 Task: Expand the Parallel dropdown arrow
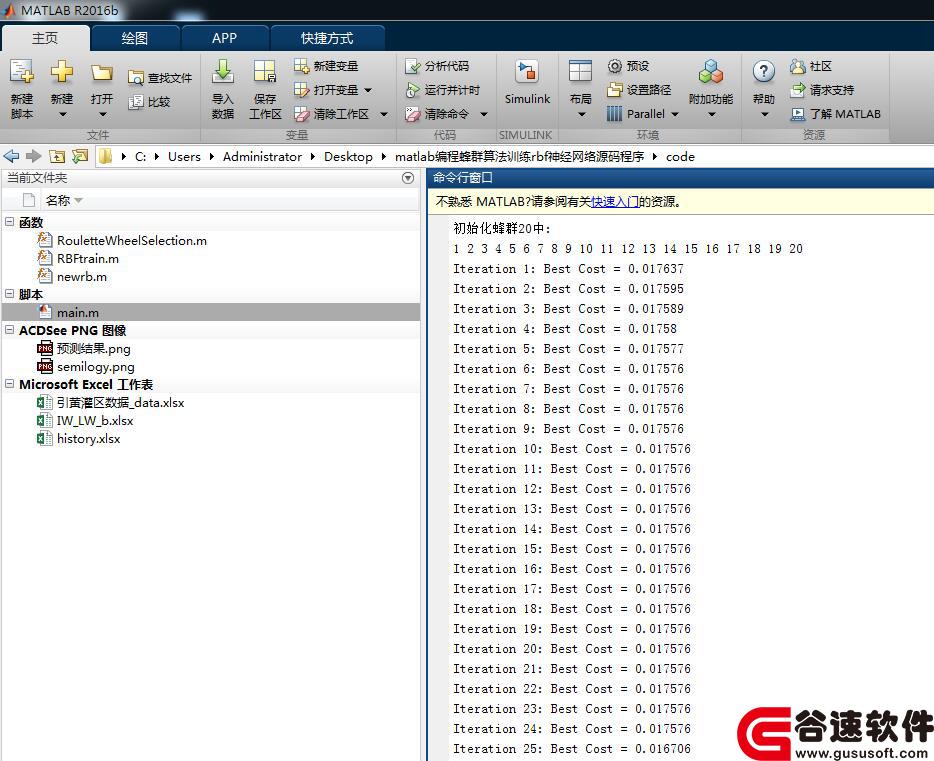pyautogui.click(x=675, y=114)
